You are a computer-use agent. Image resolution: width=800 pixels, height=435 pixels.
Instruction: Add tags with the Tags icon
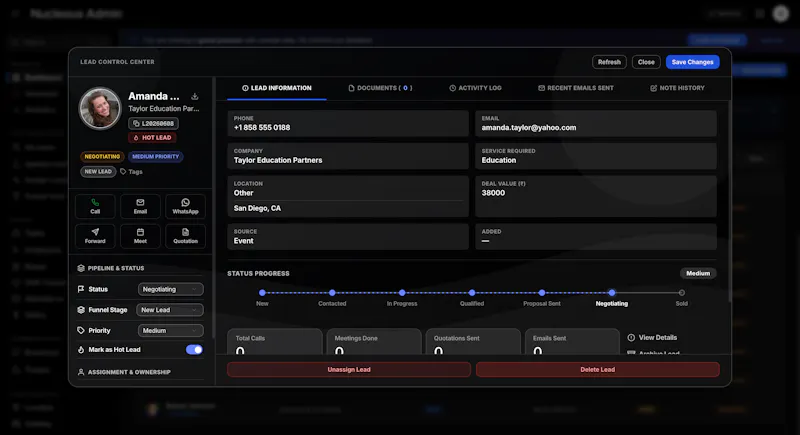coord(123,172)
